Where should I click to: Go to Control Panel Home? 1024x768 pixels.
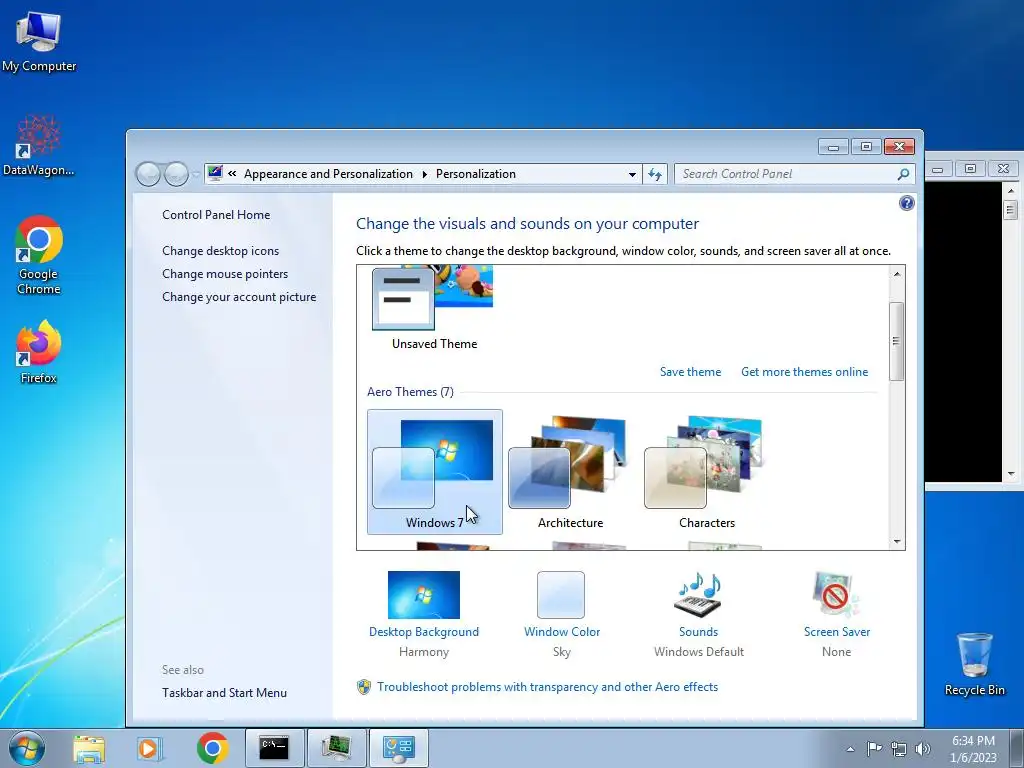[x=216, y=215]
